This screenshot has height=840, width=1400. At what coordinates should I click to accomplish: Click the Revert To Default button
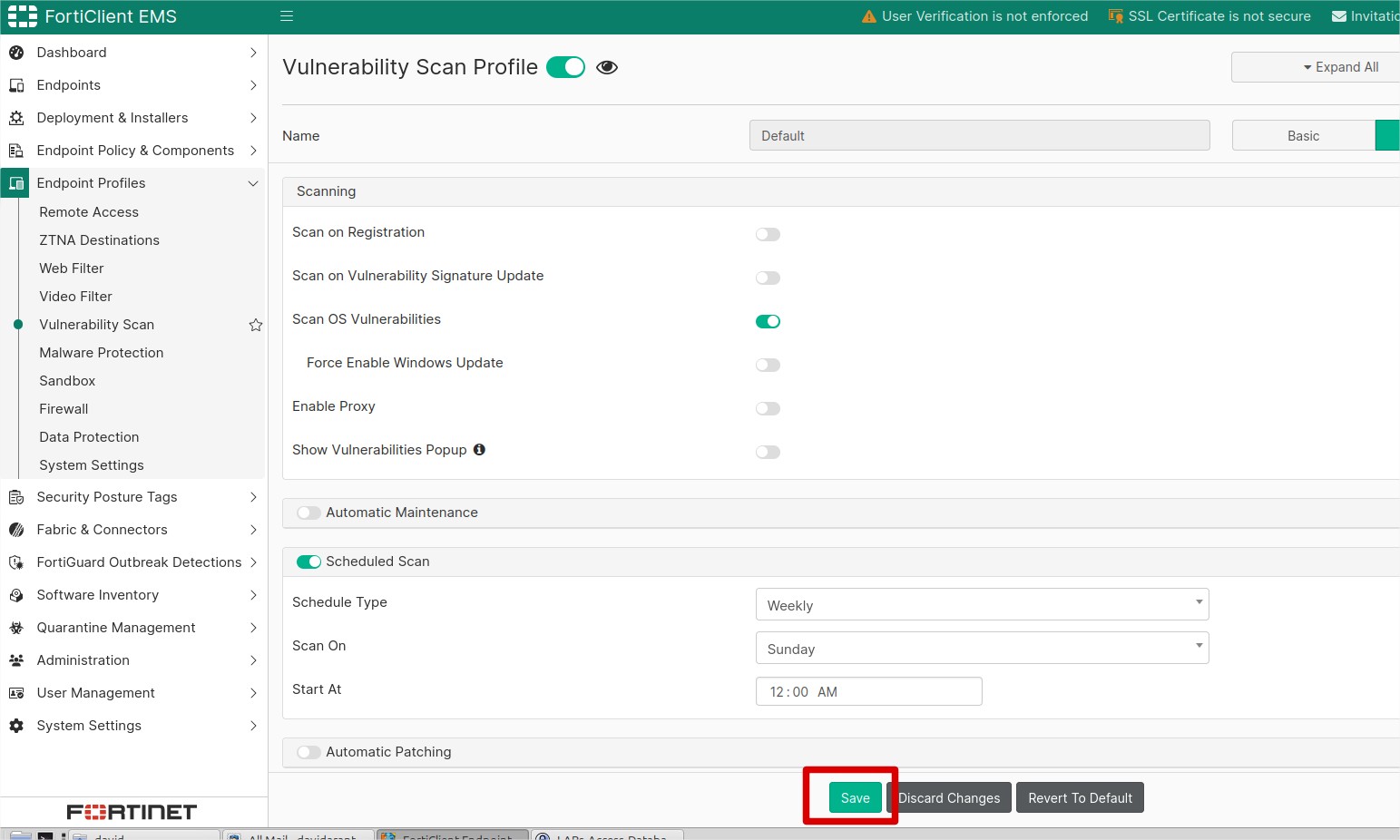pyautogui.click(x=1080, y=797)
